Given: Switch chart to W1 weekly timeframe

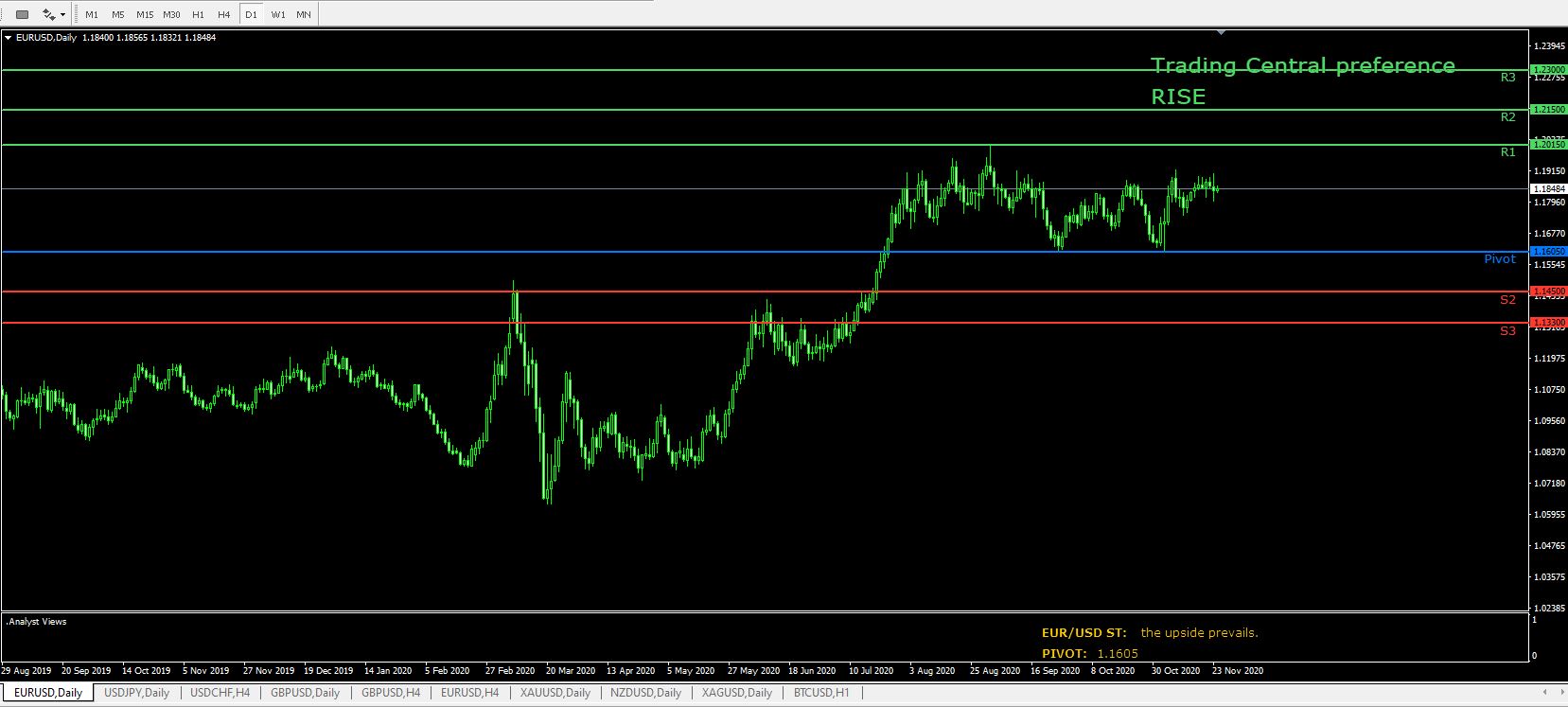Looking at the screenshot, I should [277, 14].
